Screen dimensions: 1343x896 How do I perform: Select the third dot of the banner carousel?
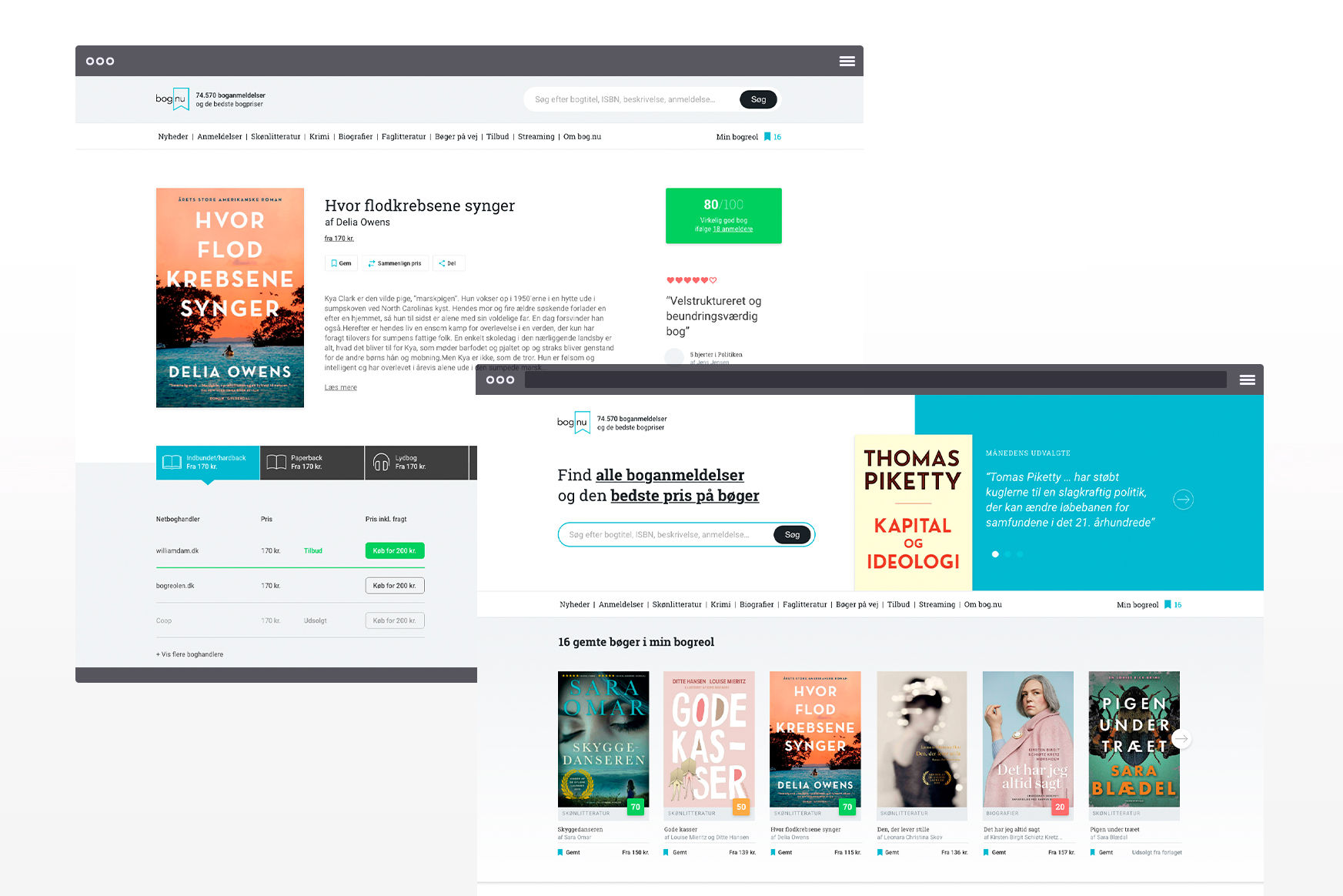1020,554
